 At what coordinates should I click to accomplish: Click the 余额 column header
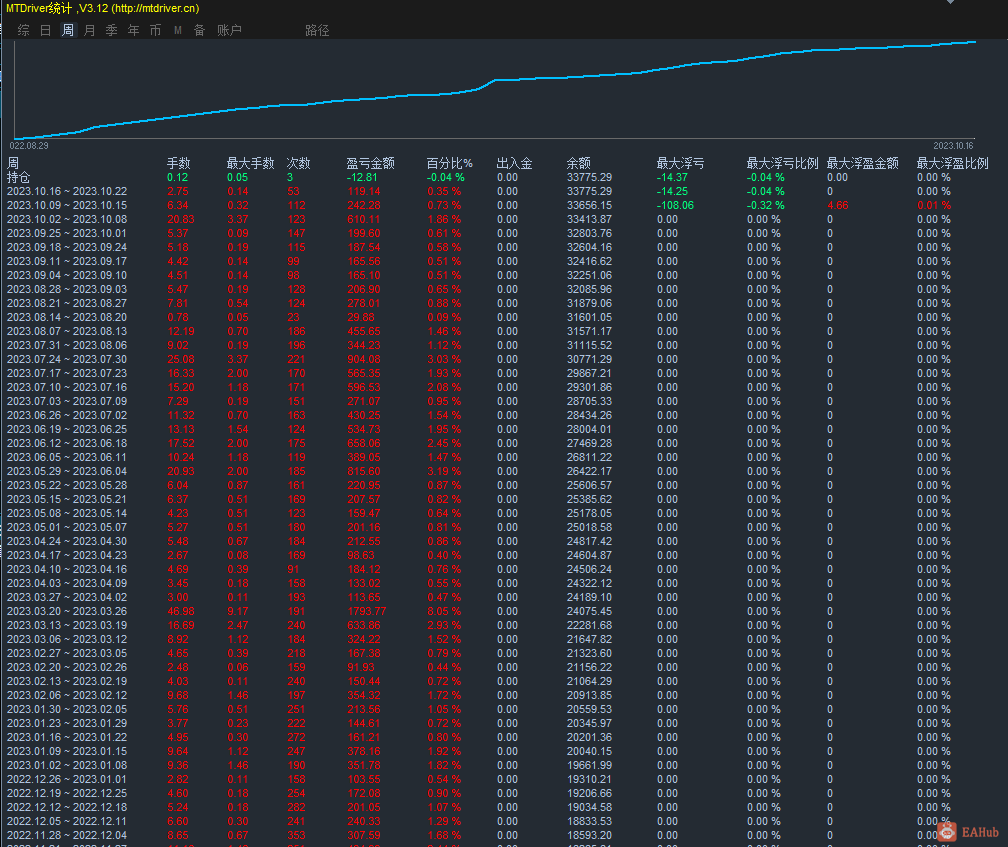[x=579, y=163]
